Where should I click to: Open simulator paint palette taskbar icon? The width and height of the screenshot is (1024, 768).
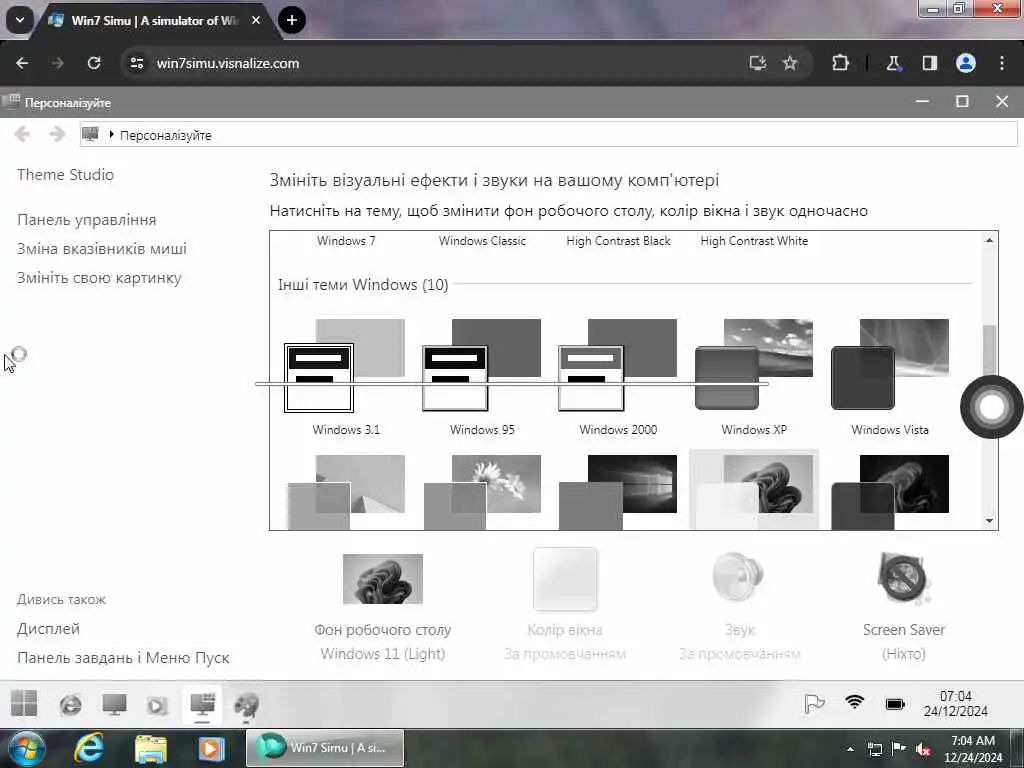click(247, 705)
